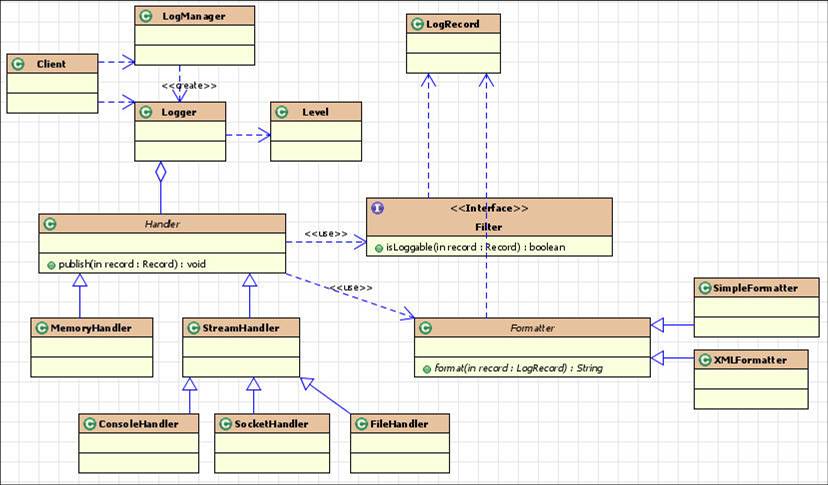This screenshot has width=828, height=485.
Task: Click the <<use>> label pointing to Filter
Action: (326, 233)
